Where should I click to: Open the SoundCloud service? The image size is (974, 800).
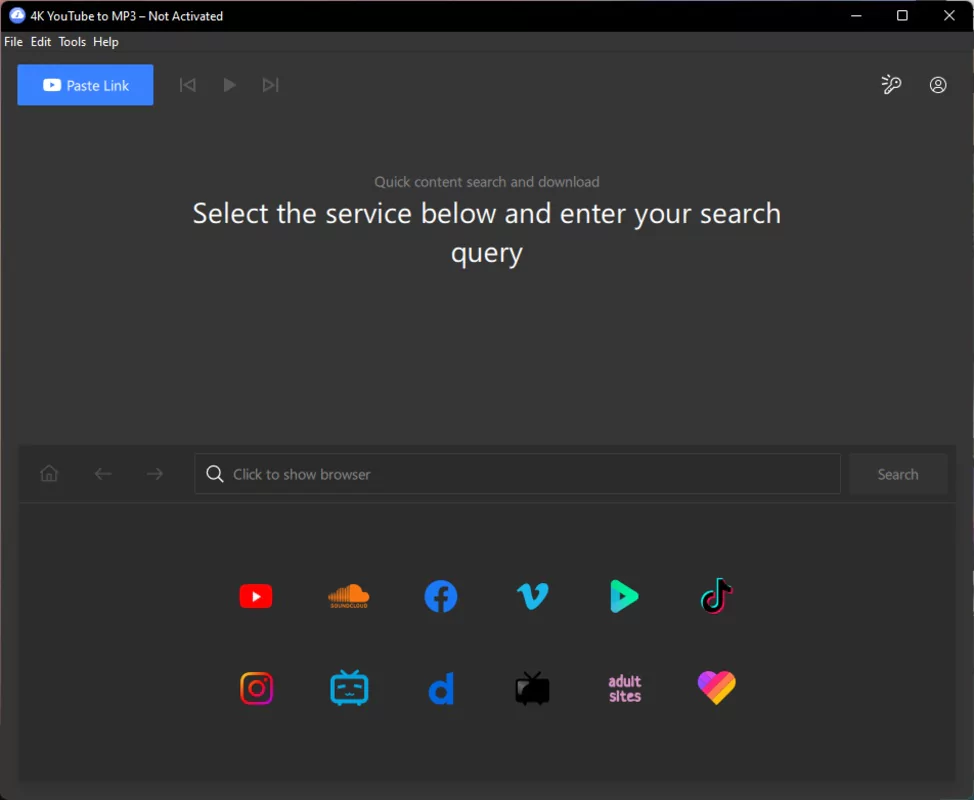[x=348, y=596]
